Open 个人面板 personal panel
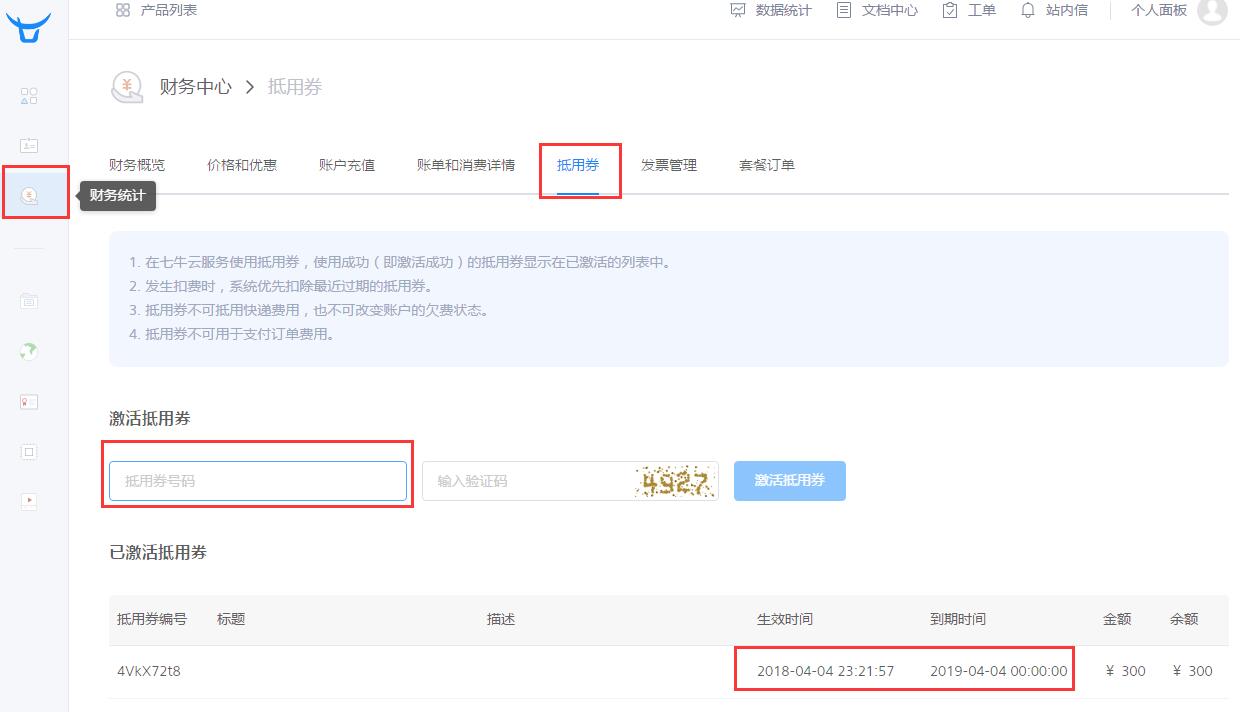This screenshot has height=712, width=1240. (1158, 10)
